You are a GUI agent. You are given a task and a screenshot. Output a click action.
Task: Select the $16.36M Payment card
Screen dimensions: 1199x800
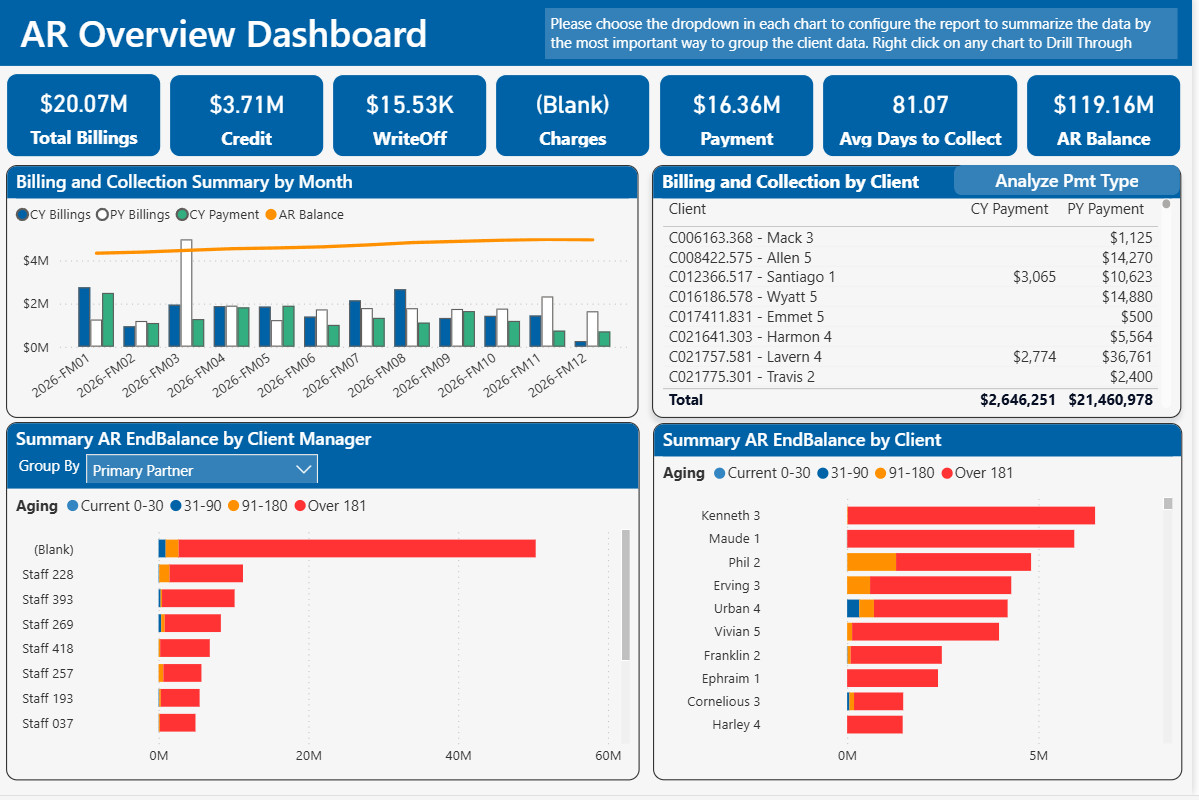click(x=736, y=115)
